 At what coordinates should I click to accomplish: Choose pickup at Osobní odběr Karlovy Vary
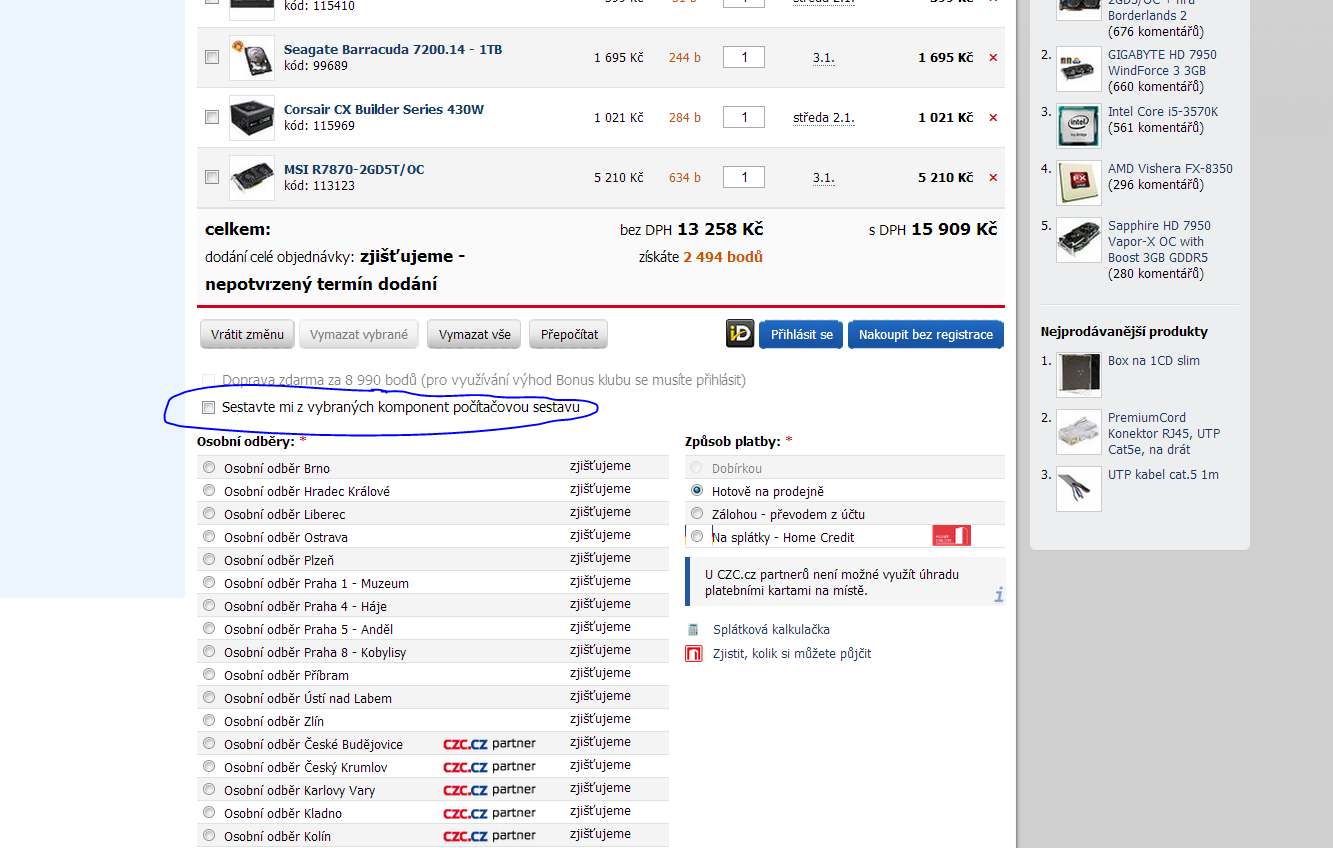(x=209, y=789)
